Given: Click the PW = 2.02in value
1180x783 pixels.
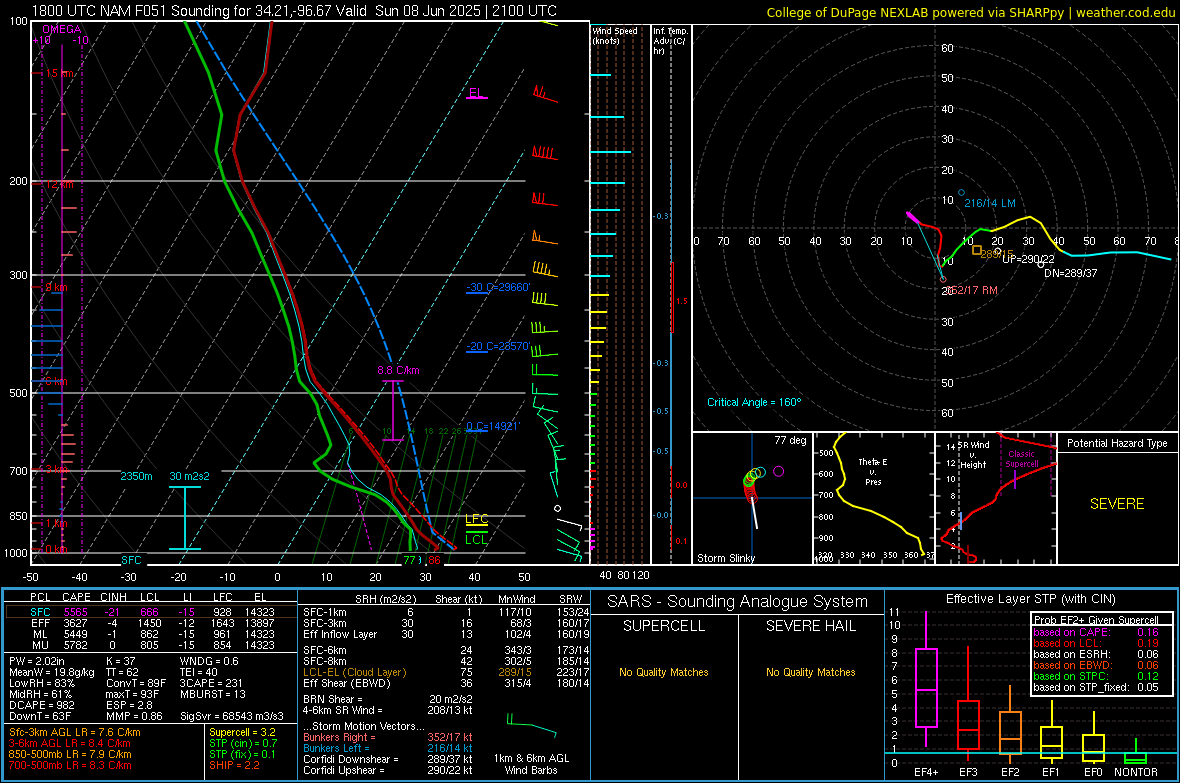Looking at the screenshot, I should [36, 661].
